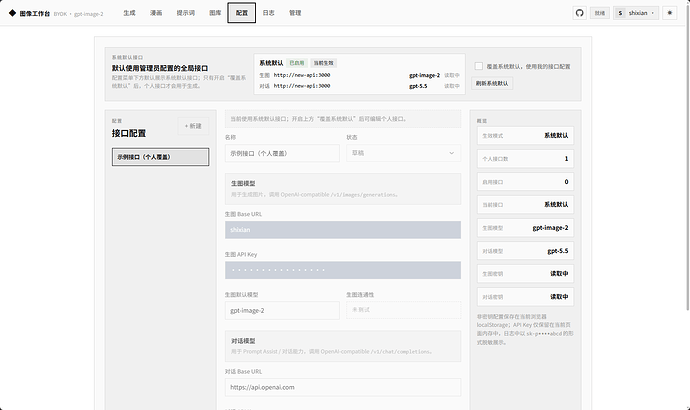Screen dimensions: 690x410
Task: Click the 生图密钥 读取中 overview row
Action: tap(525, 274)
